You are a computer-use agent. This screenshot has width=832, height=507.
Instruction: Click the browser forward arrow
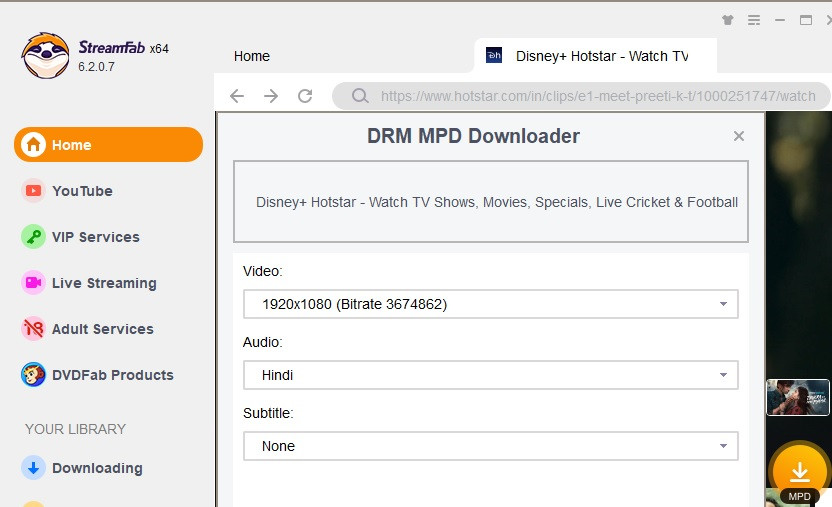[x=271, y=96]
